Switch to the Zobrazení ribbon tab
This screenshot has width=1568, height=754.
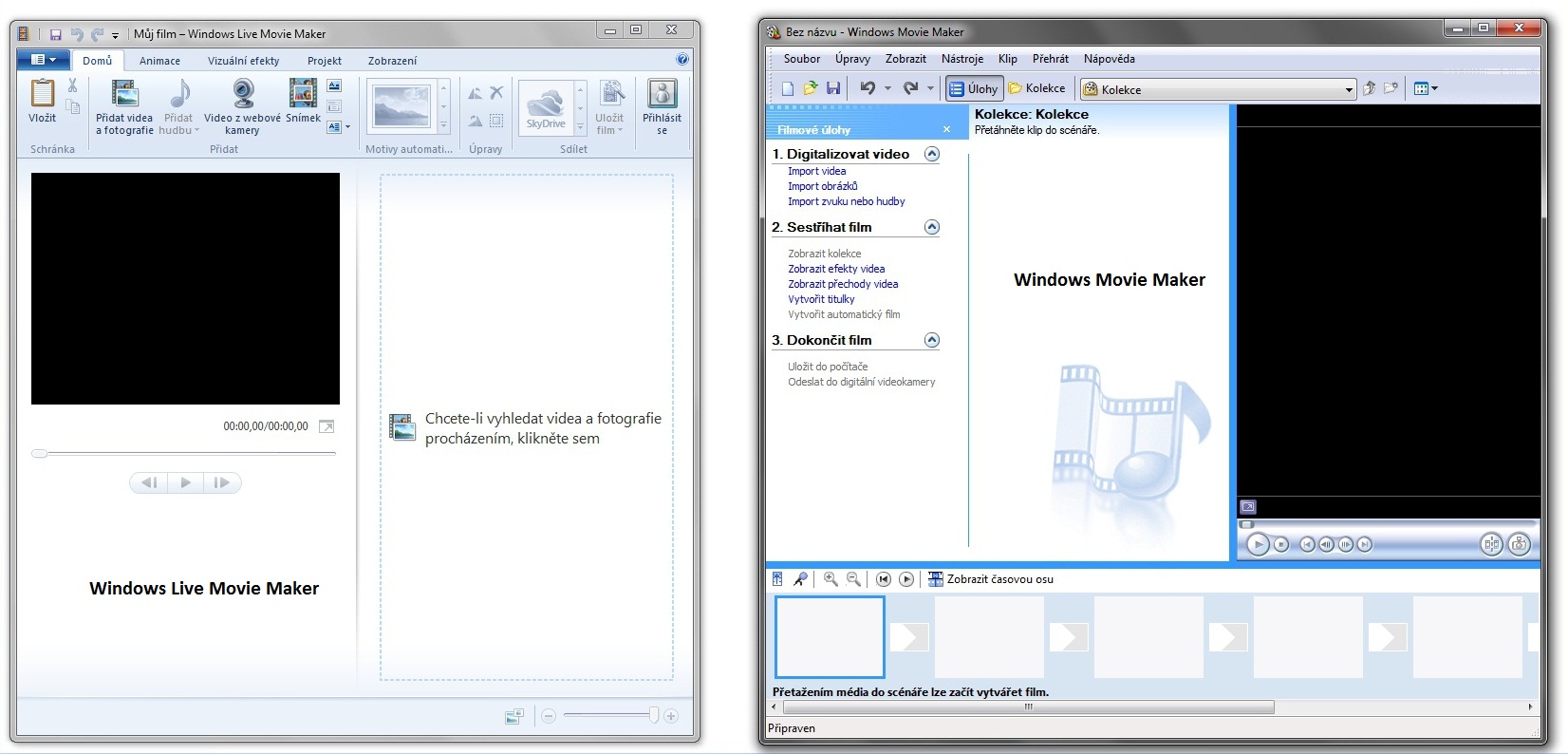392,61
